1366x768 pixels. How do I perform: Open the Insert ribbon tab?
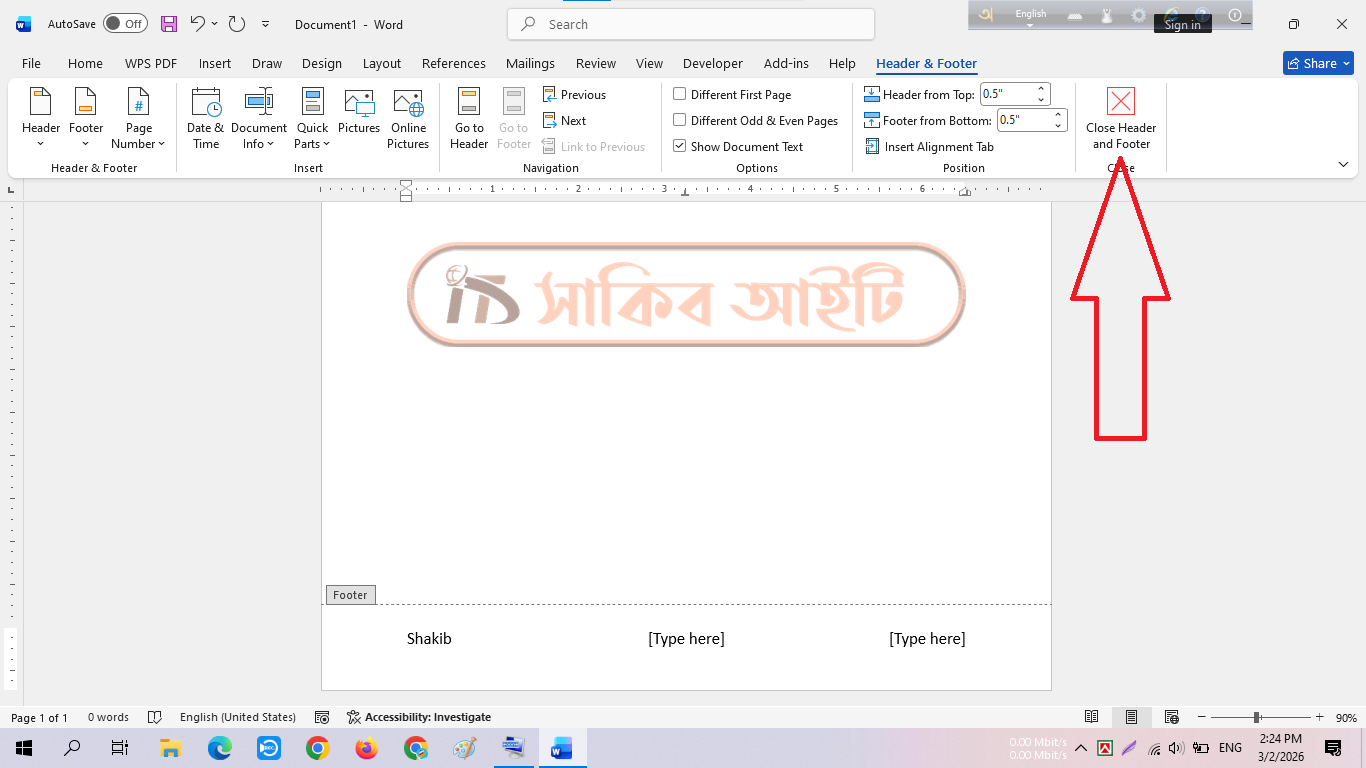[x=215, y=63]
